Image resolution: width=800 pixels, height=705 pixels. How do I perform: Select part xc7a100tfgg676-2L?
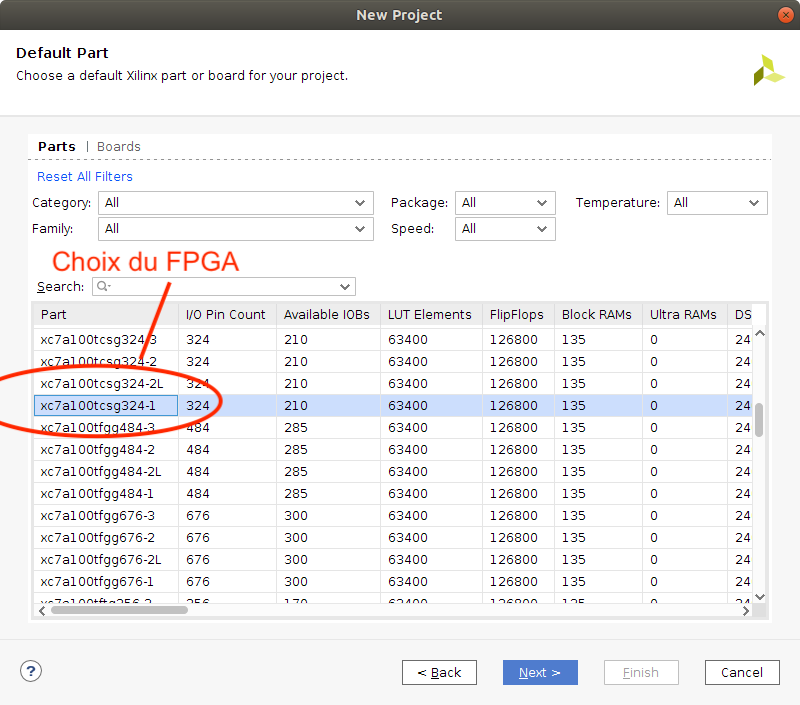pyautogui.click(x=106, y=560)
